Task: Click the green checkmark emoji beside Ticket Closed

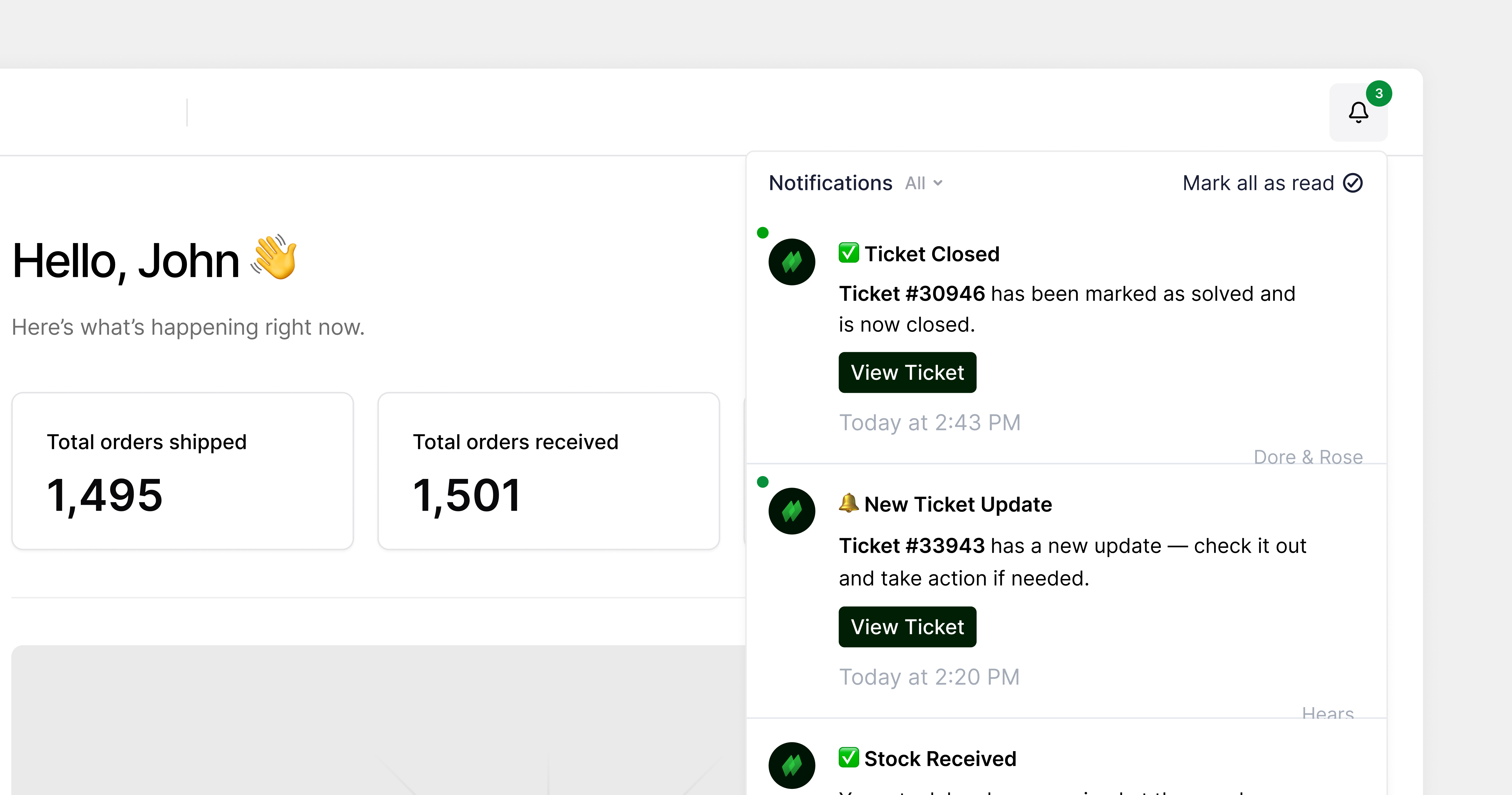Action: pos(848,253)
